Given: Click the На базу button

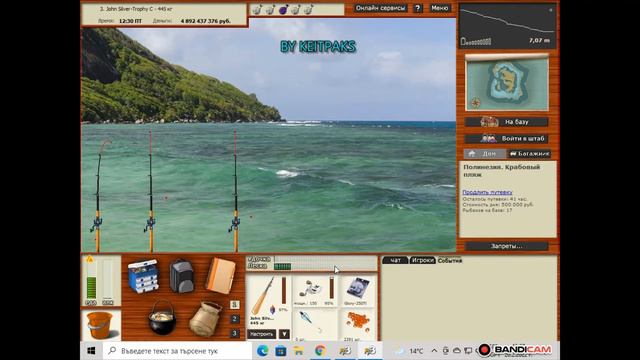Looking at the screenshot, I should 507,122.
